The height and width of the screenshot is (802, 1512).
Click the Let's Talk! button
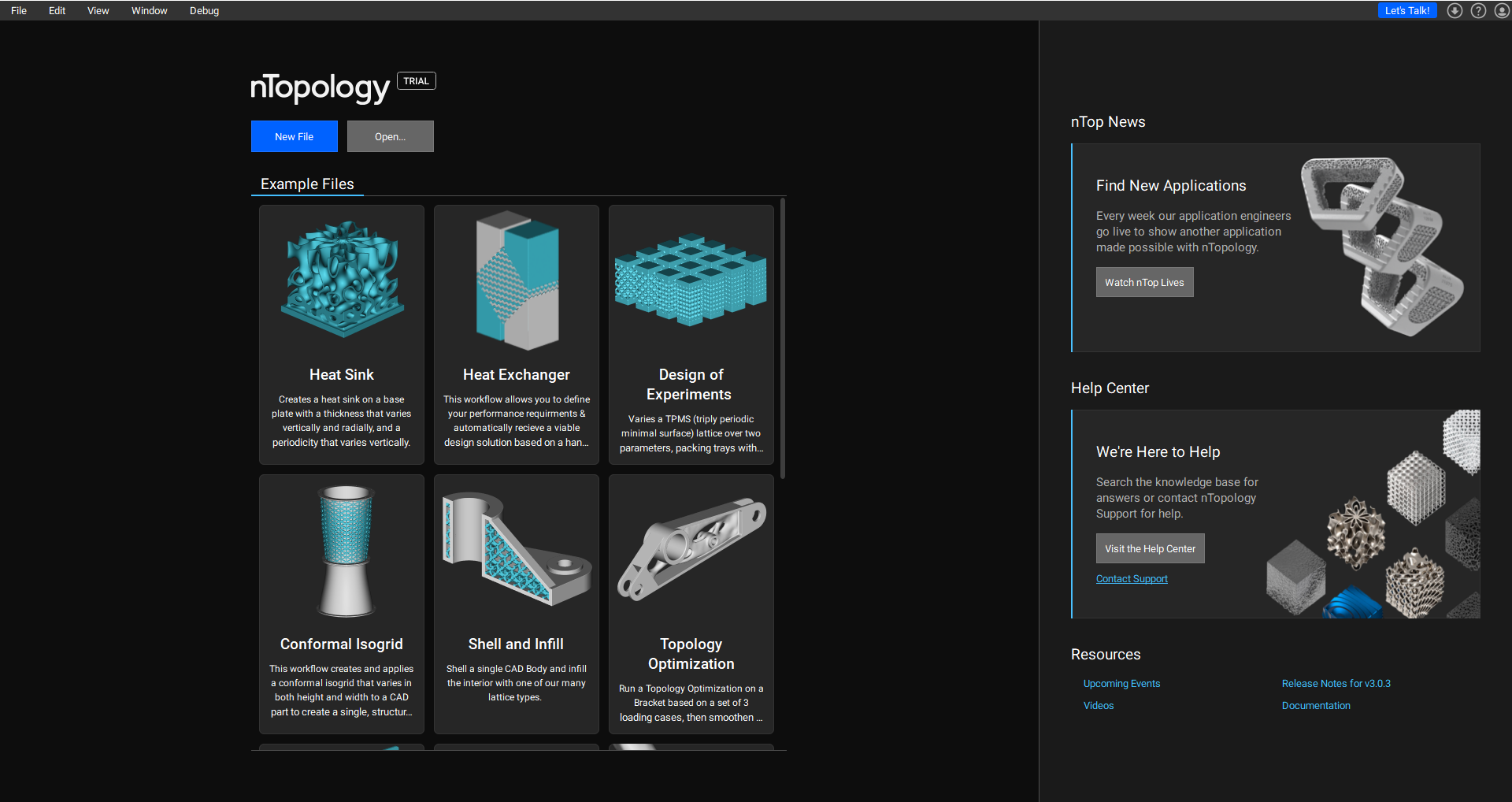pos(1407,10)
